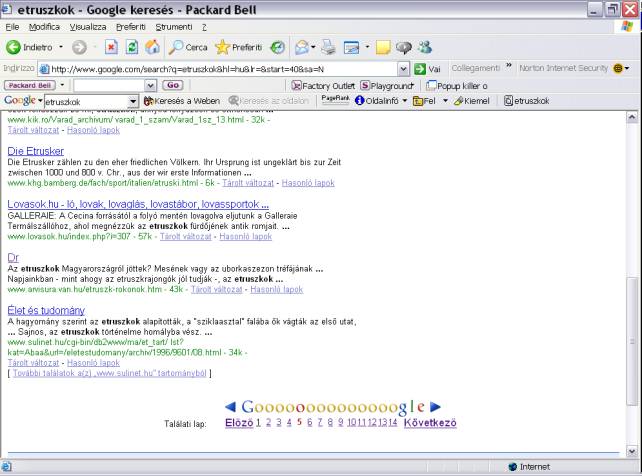Go to the home page icon

coord(152,47)
